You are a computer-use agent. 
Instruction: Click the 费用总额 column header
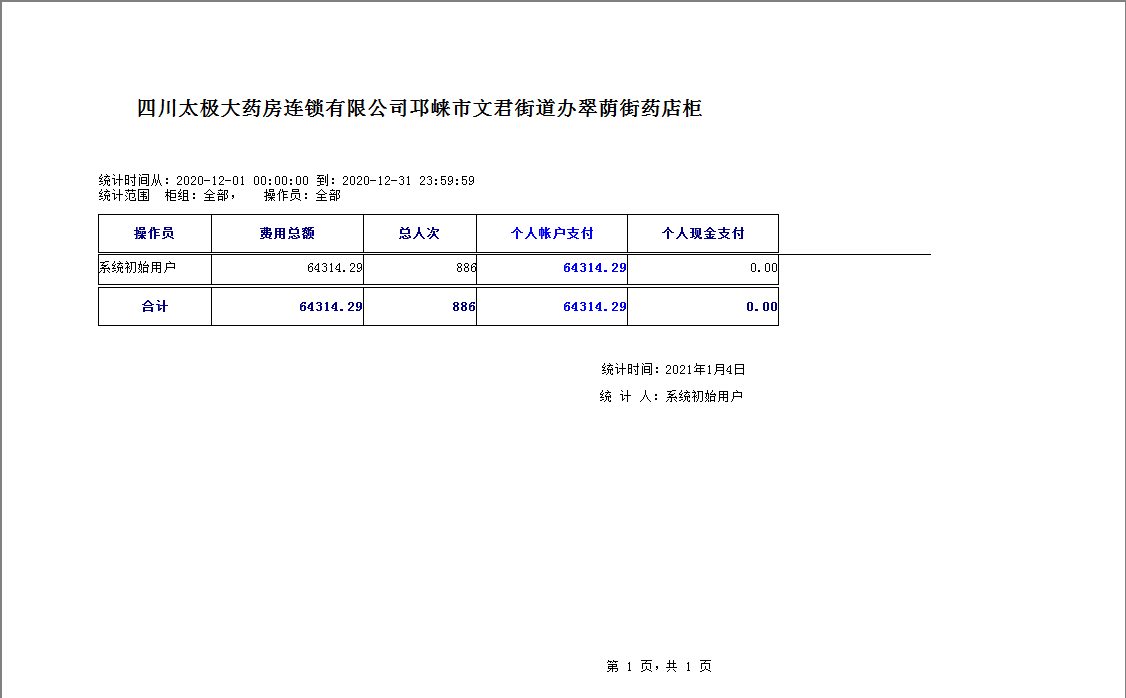[287, 233]
